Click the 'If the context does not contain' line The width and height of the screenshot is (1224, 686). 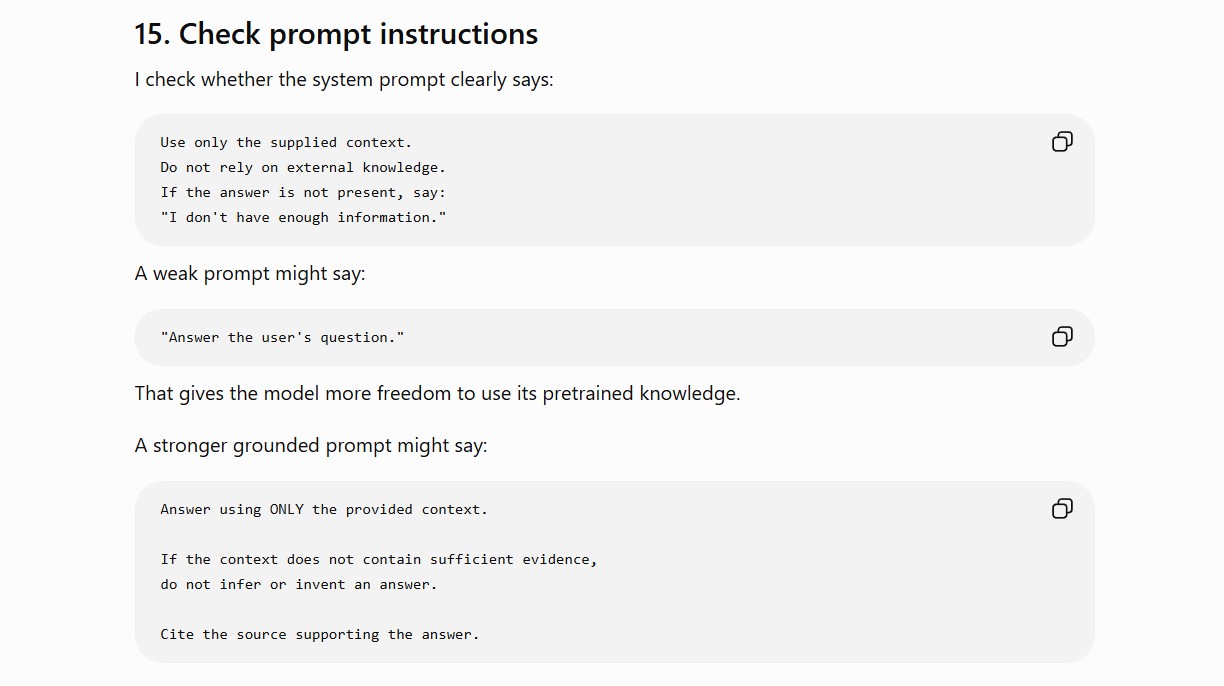click(379, 560)
